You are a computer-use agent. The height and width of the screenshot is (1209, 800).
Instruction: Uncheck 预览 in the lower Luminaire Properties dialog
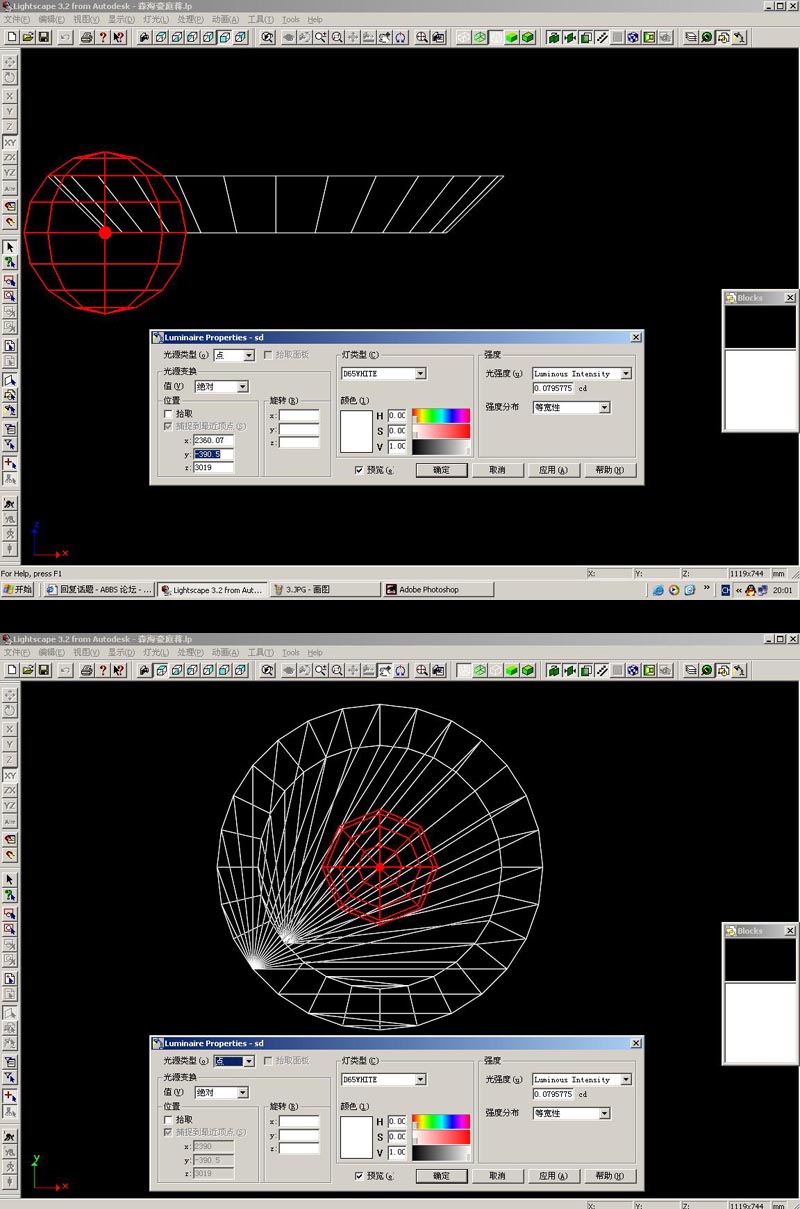[359, 1176]
